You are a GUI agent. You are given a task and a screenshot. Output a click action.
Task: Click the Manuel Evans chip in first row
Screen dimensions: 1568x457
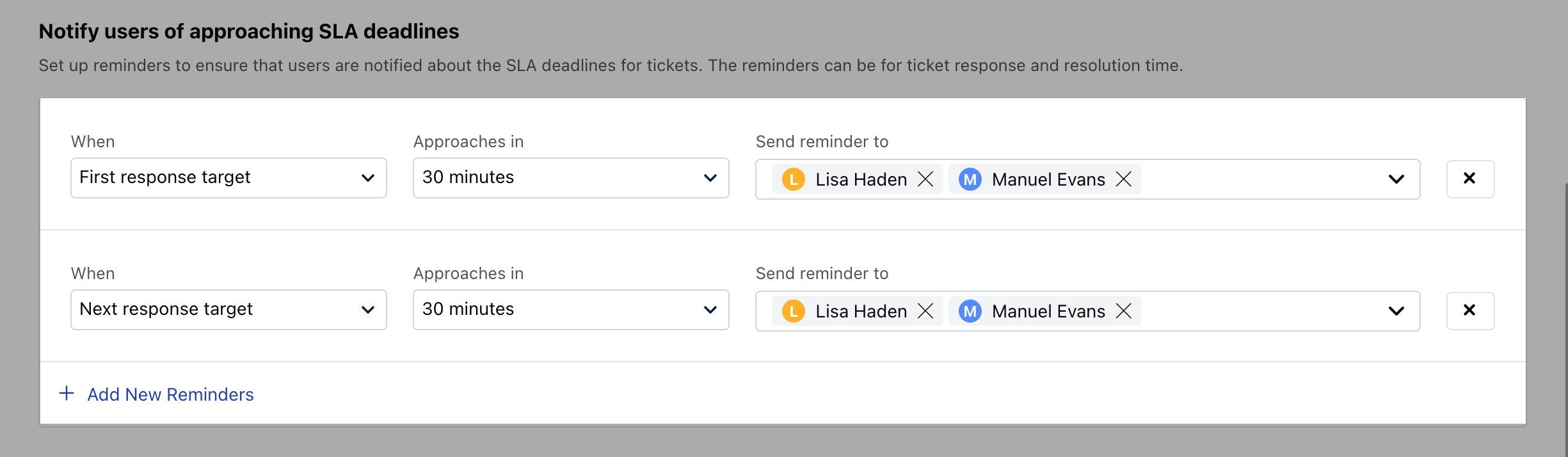click(1048, 179)
